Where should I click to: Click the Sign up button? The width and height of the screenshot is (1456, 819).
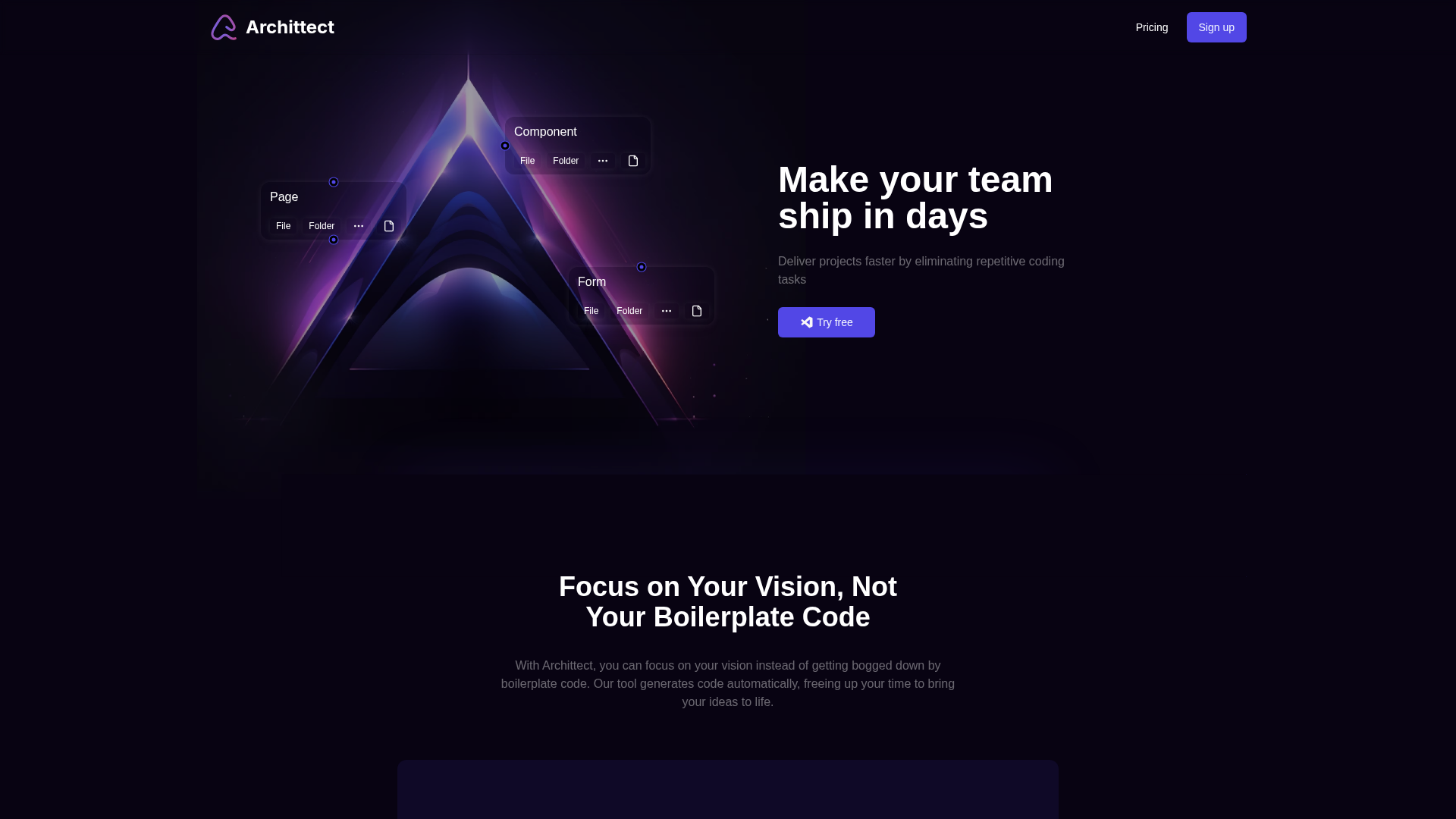pyautogui.click(x=1216, y=27)
